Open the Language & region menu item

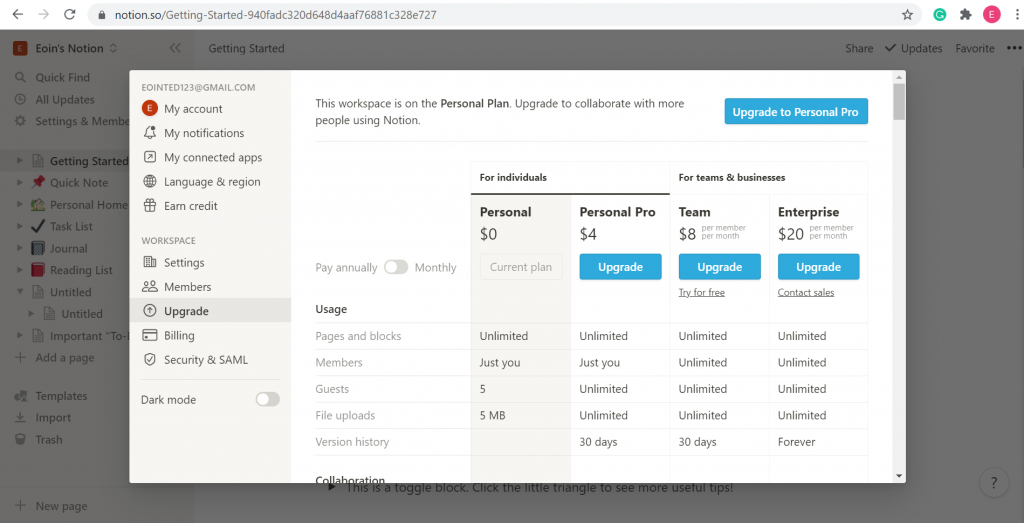pyautogui.click(x=210, y=182)
